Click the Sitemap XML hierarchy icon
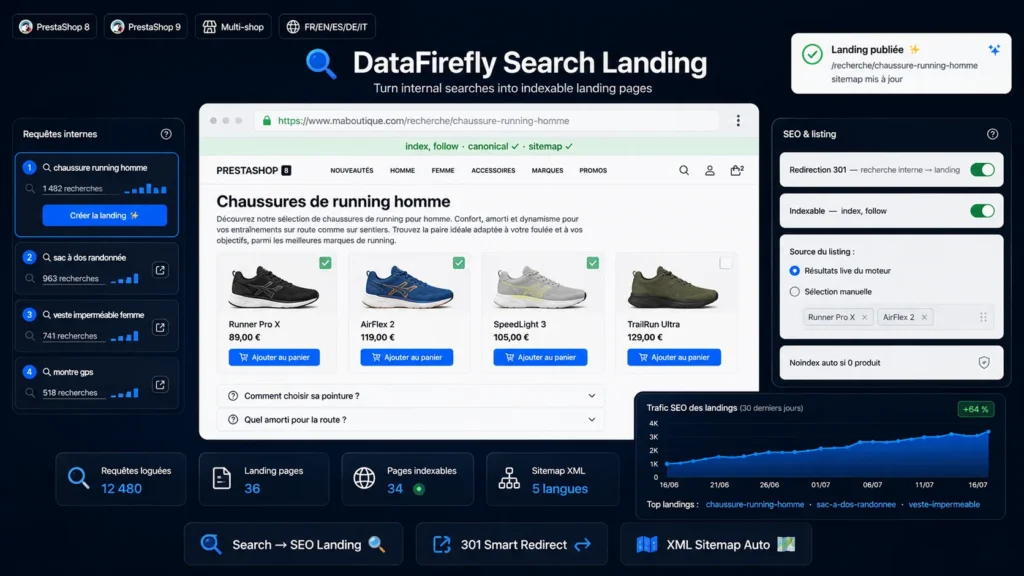 [x=509, y=478]
